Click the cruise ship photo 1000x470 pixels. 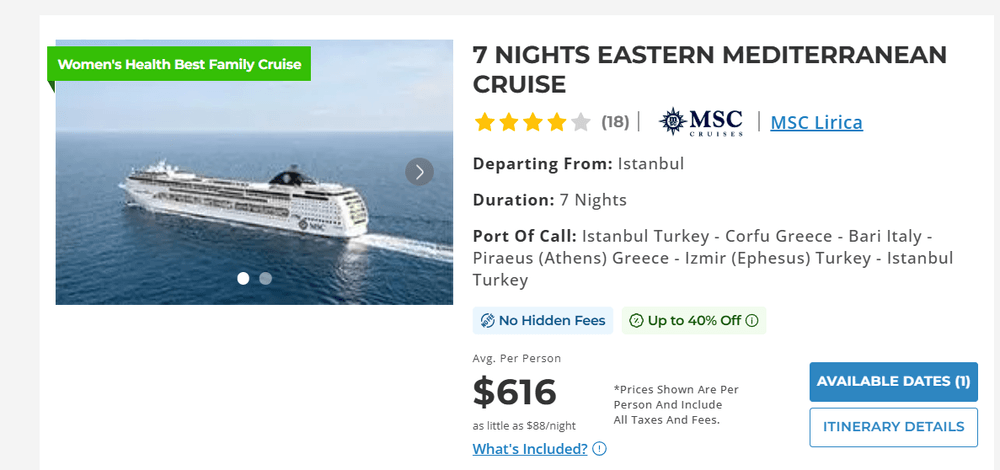[x=254, y=172]
